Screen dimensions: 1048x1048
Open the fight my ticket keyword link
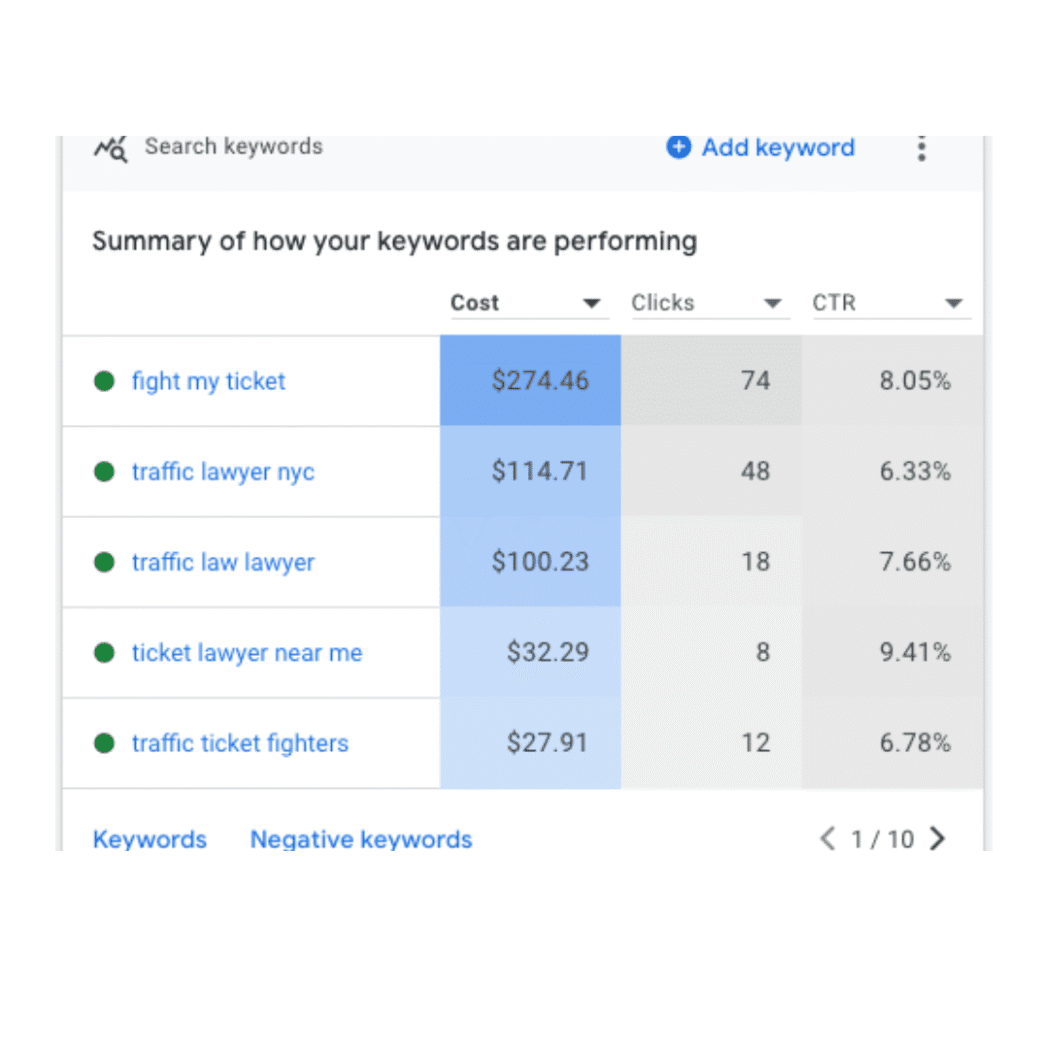[x=208, y=381]
